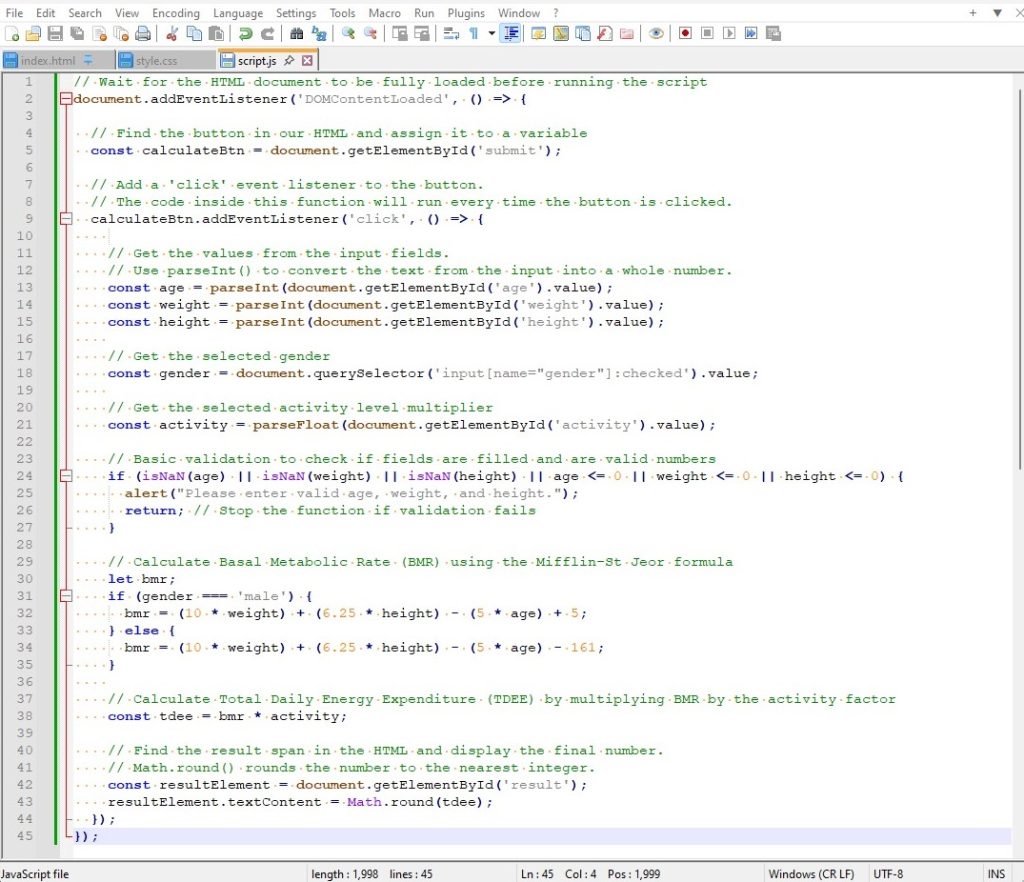Image resolution: width=1024 pixels, height=882 pixels.
Task: Play back recorded macro icon
Action: point(729,33)
